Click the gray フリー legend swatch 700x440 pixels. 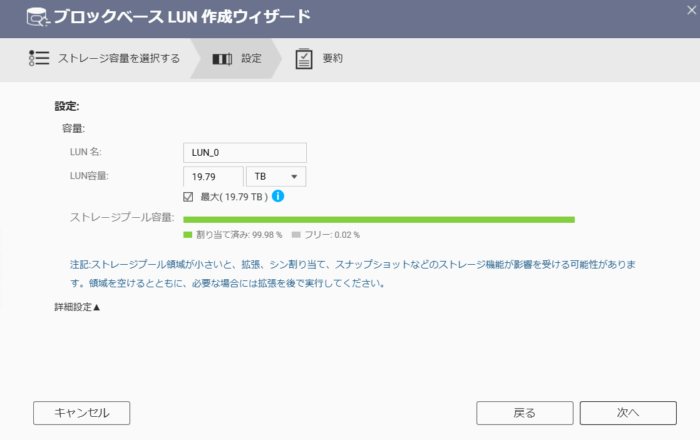tap(295, 235)
